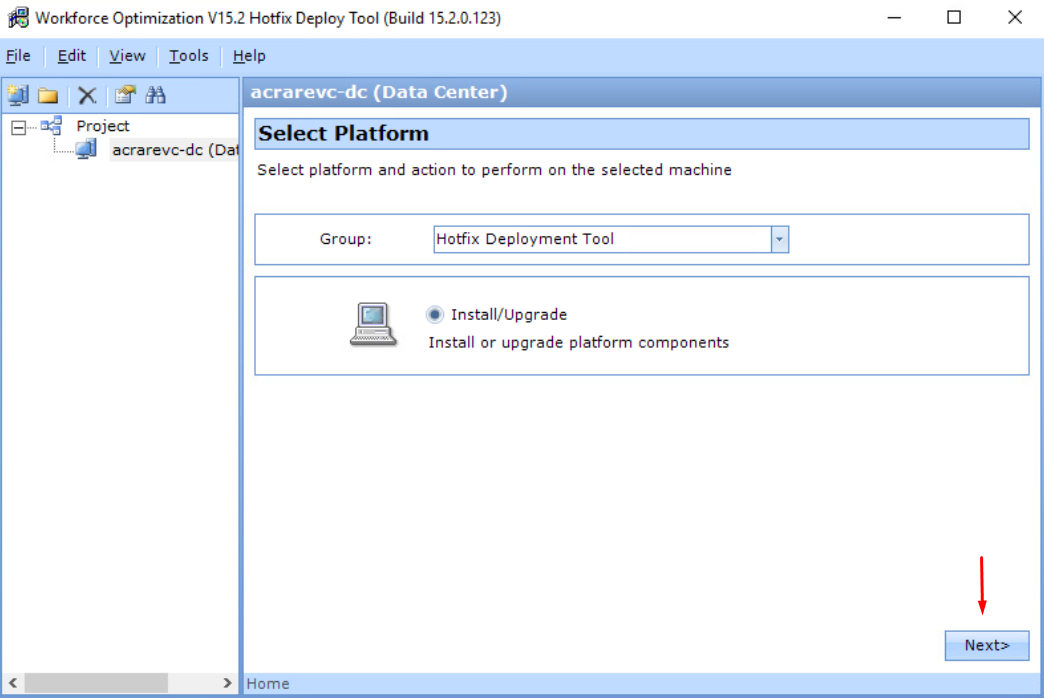Open the View menu

click(127, 56)
